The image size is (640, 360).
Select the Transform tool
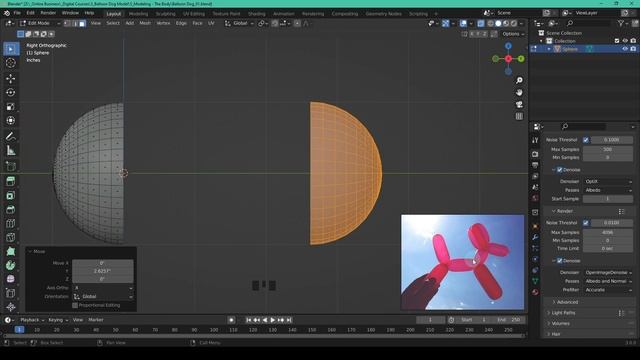(11, 121)
